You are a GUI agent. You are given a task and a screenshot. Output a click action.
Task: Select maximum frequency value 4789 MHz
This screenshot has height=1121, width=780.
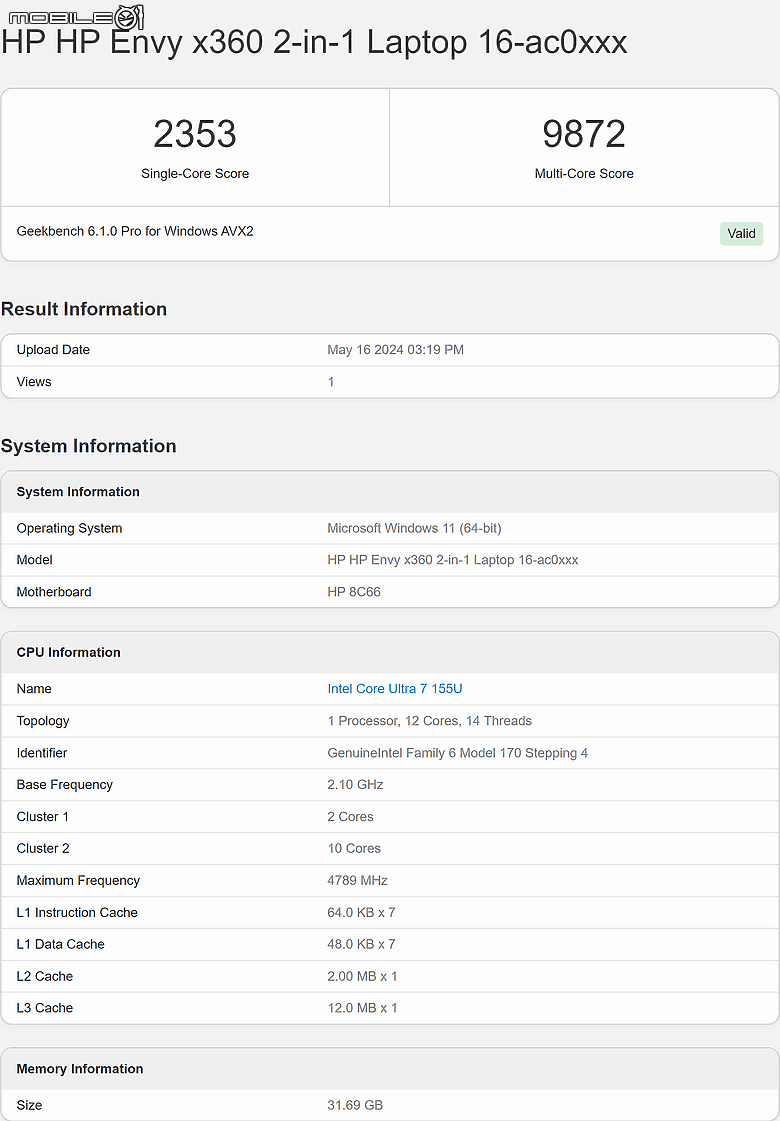point(357,880)
